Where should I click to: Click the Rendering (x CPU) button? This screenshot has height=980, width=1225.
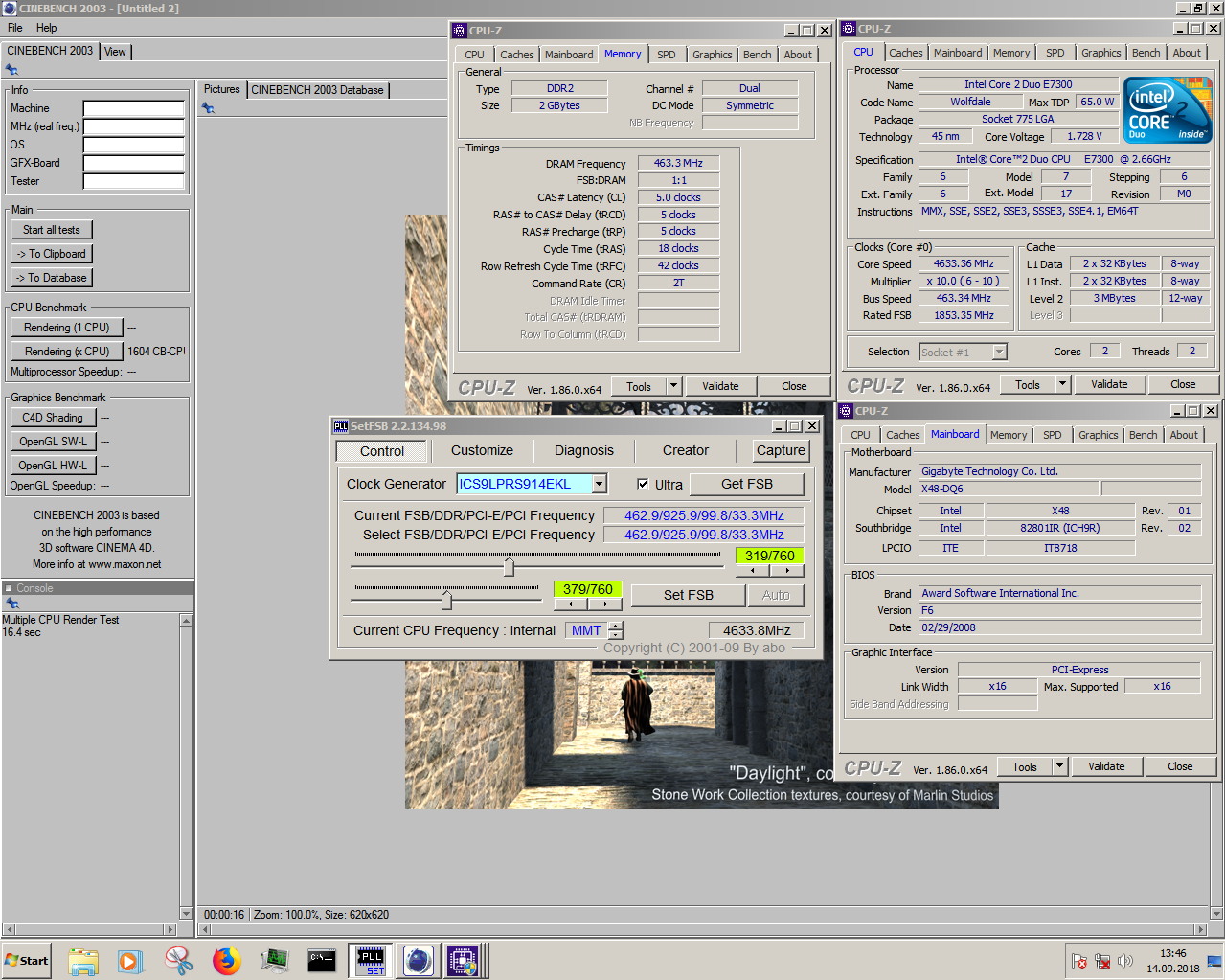pyautogui.click(x=67, y=352)
